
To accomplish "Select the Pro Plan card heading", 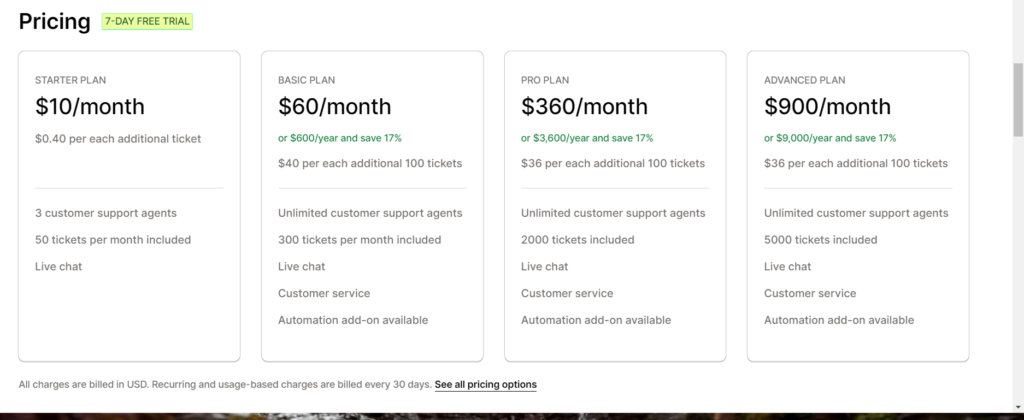I will coord(545,80).
